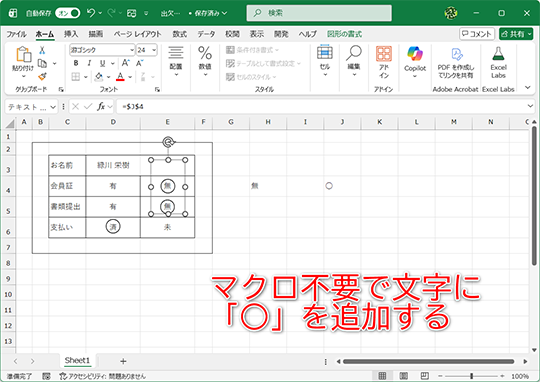Image resolution: width=540 pixels, height=382 pixels.
Task: Switch to the Page Layout (ページ レイアウト) tab
Action: coord(137,34)
